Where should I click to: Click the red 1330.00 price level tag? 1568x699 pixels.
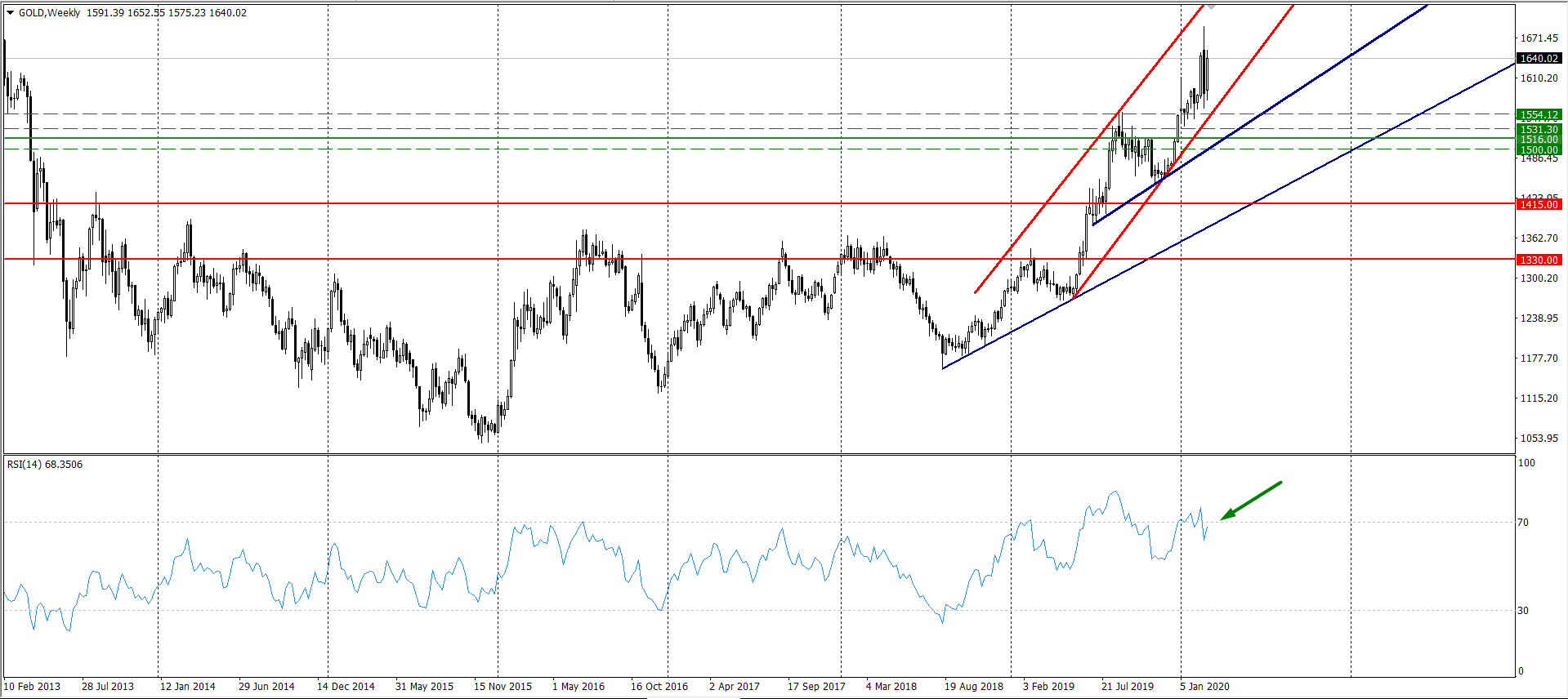(x=1539, y=260)
